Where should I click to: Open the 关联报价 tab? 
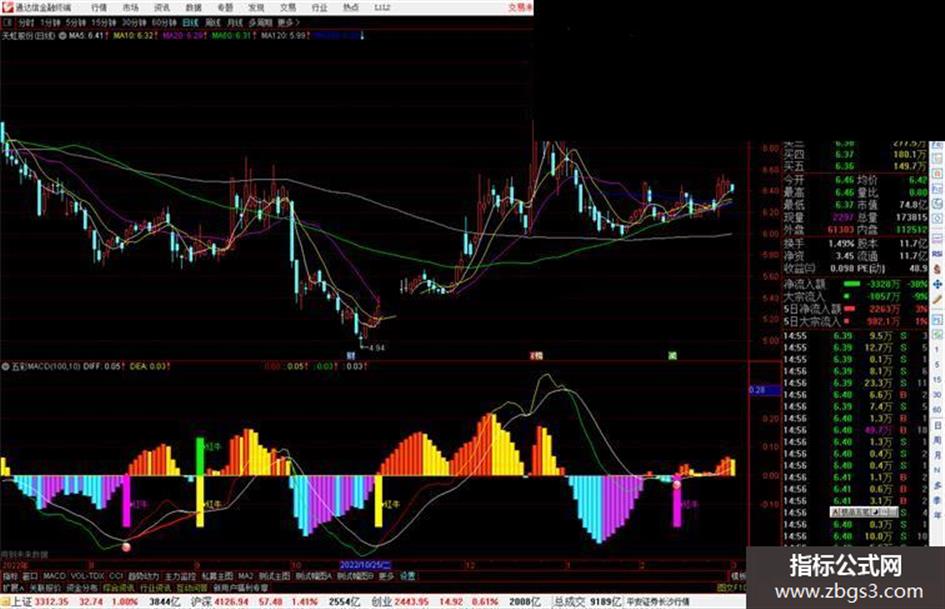point(45,587)
